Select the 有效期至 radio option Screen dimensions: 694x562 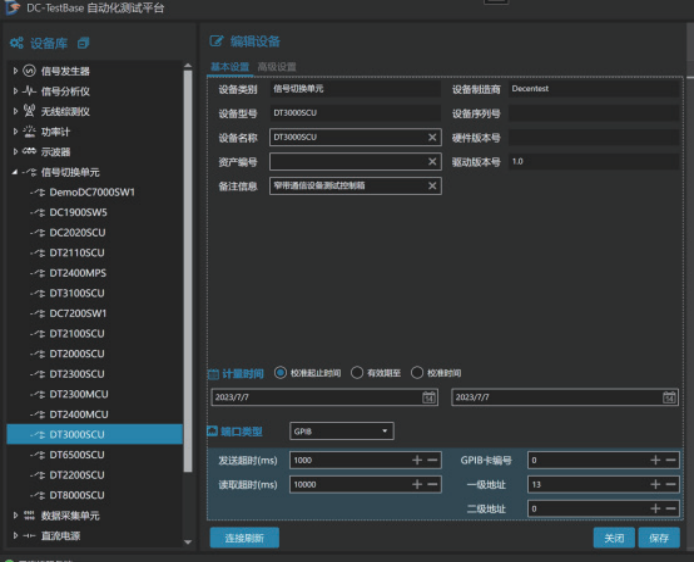pos(357,373)
